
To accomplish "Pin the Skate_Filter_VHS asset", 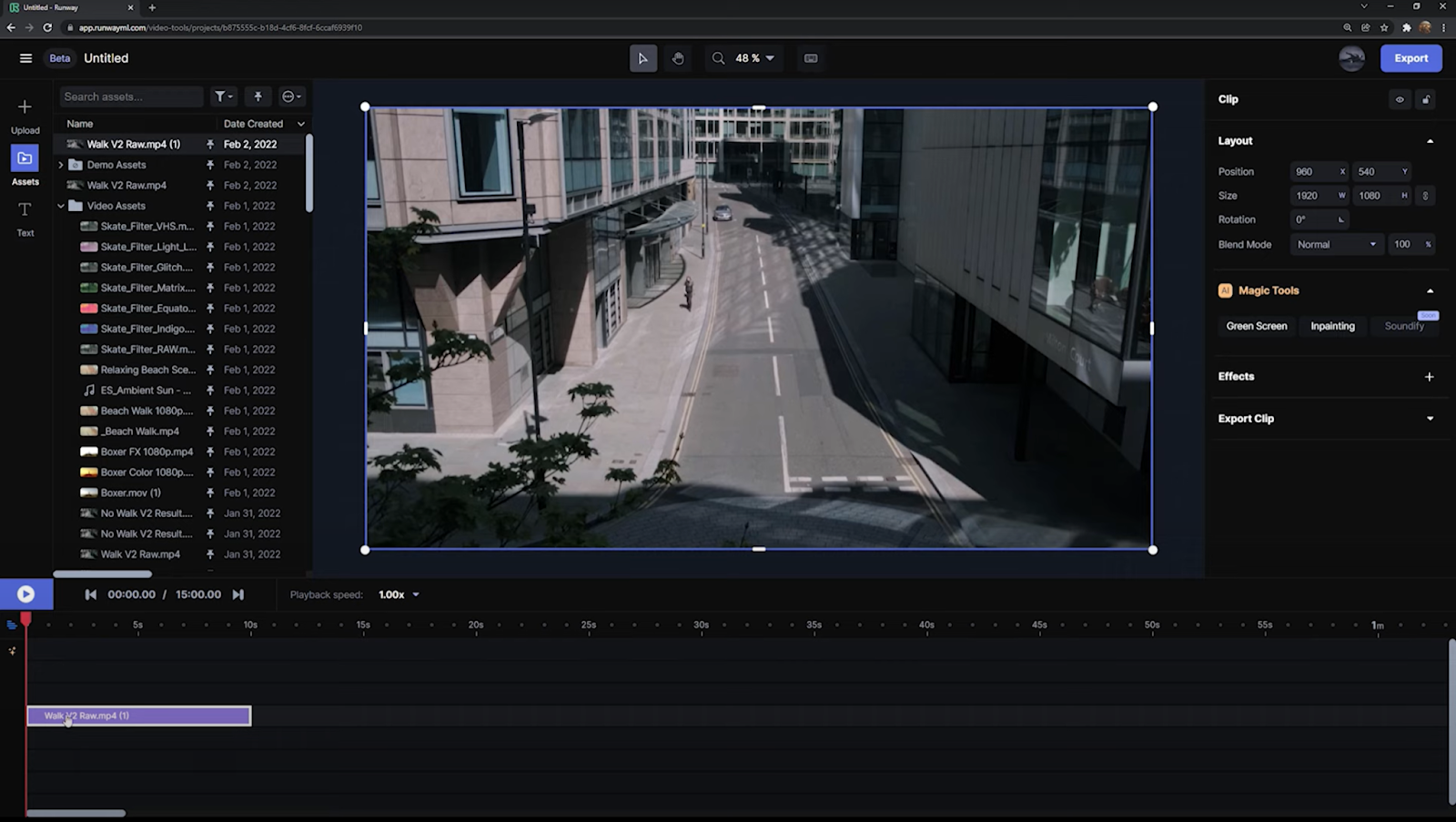I will 210,227.
